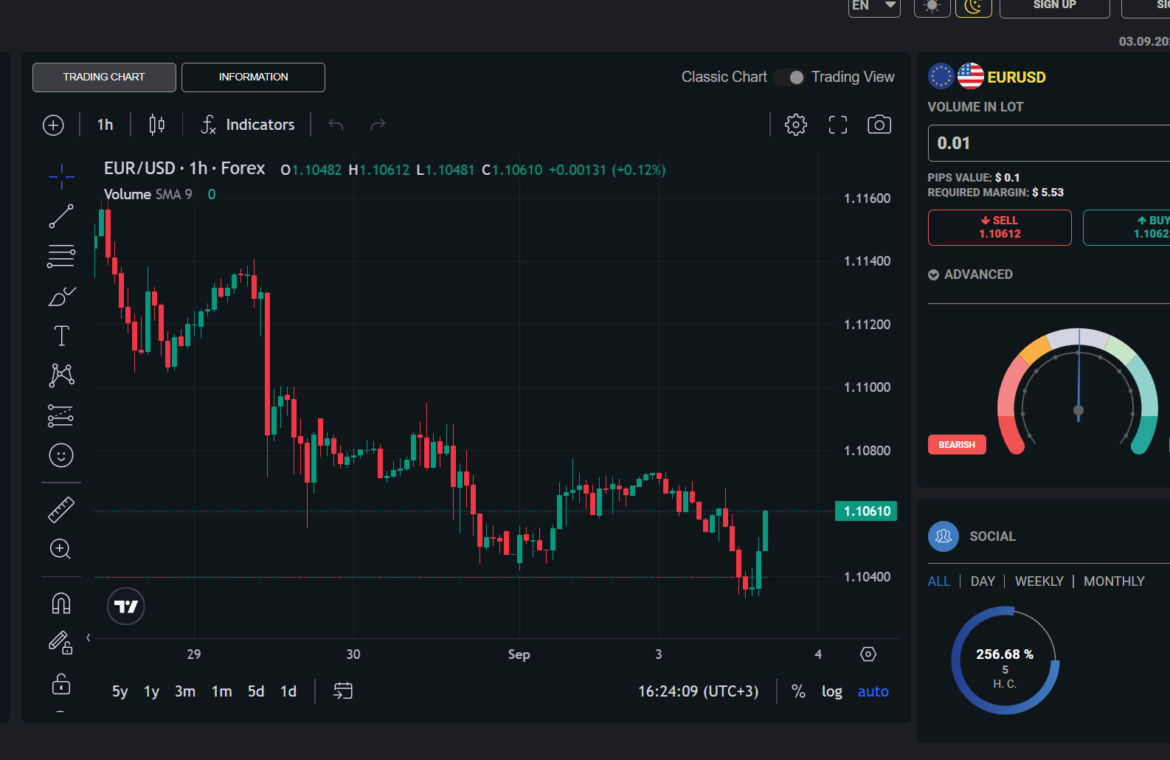Select the brush drawing tool
Viewport: 1170px width, 760px height.
point(61,296)
